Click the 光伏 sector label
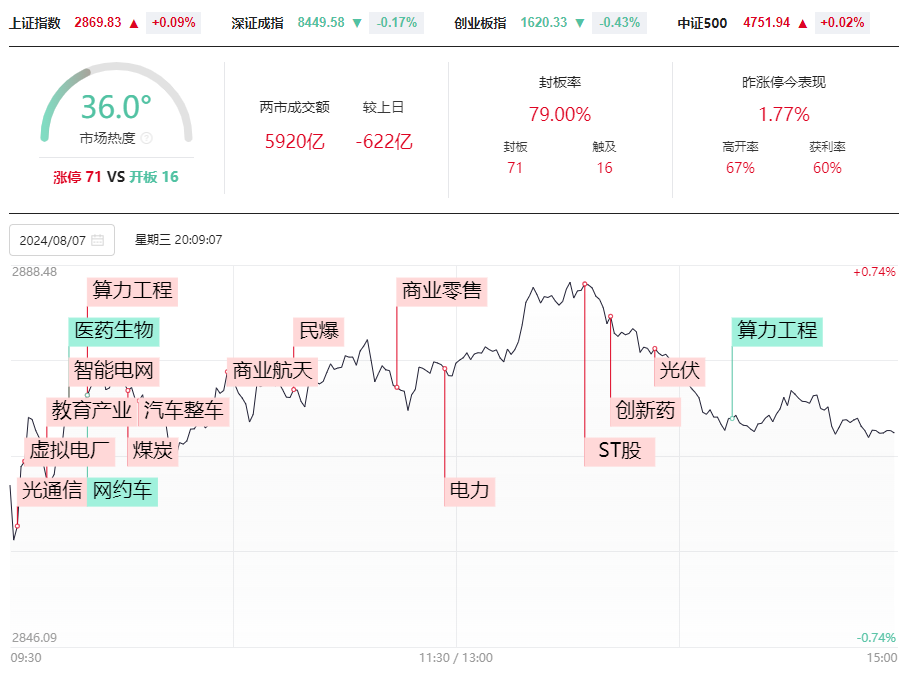The height and width of the screenshot is (682, 905). coord(679,371)
